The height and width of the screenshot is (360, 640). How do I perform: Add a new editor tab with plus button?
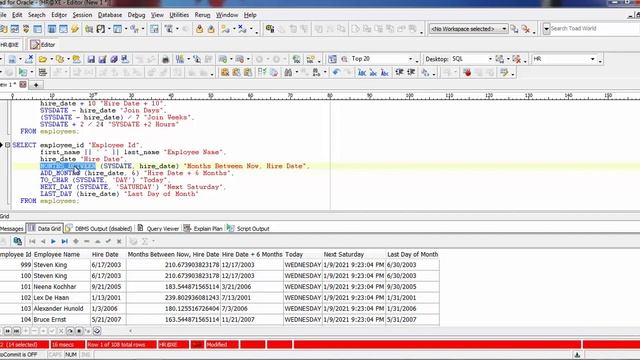click(36, 85)
